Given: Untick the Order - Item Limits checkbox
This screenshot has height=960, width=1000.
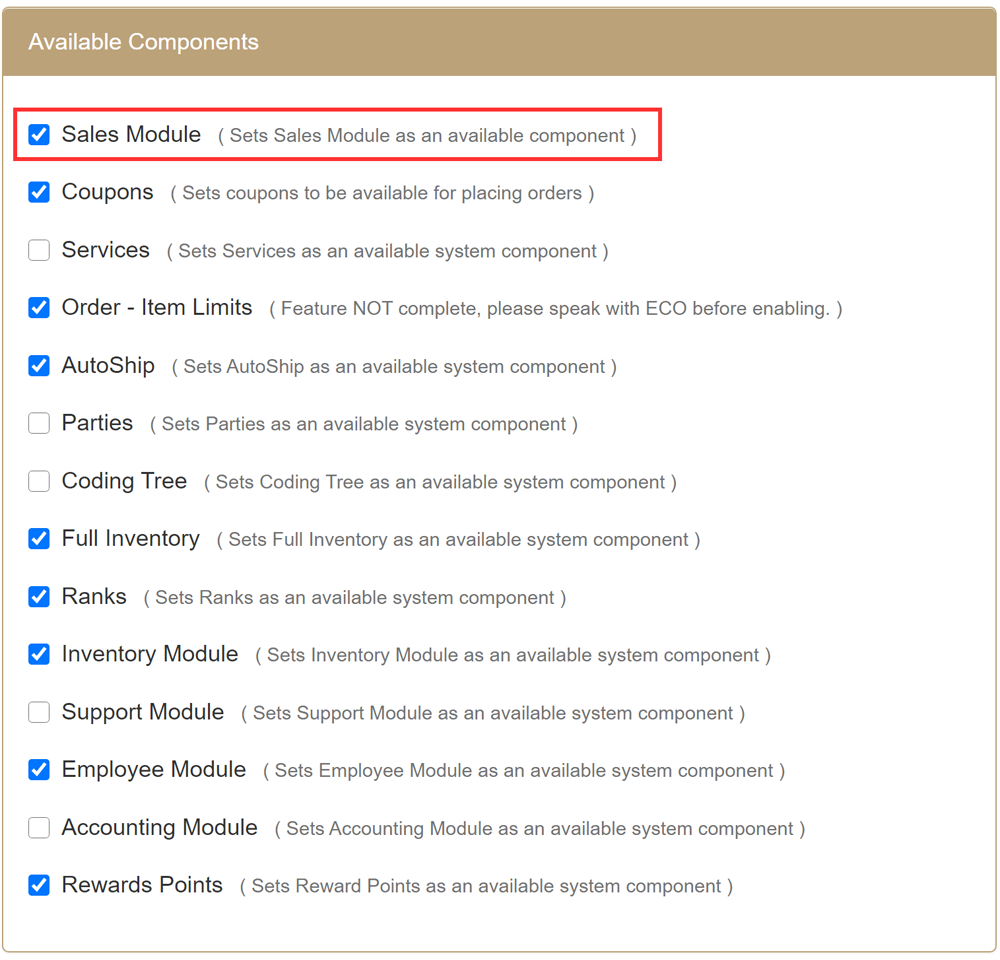Looking at the screenshot, I should coord(39,308).
